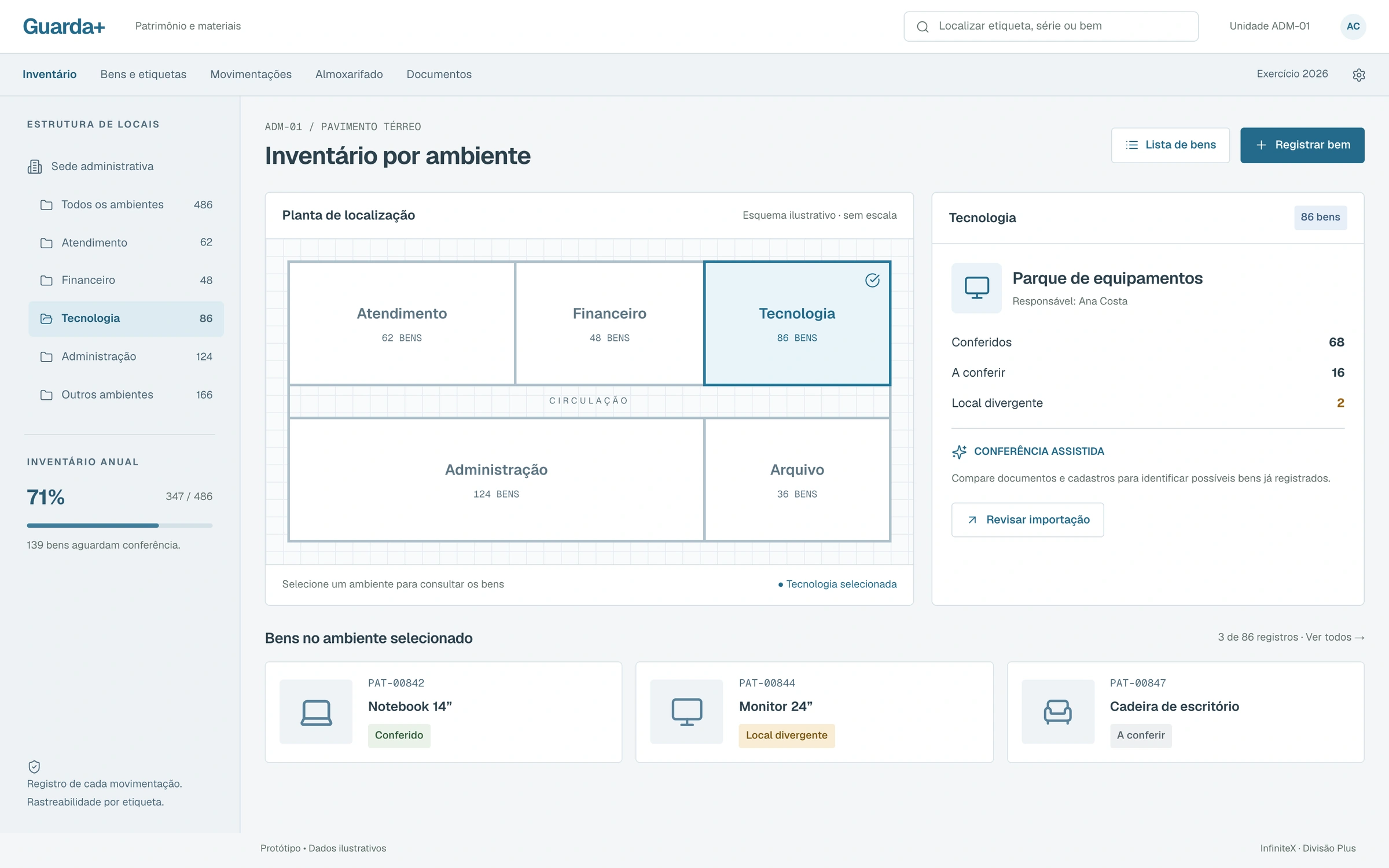Click the search magnifier icon
The width and height of the screenshot is (1389, 868).
tap(923, 27)
